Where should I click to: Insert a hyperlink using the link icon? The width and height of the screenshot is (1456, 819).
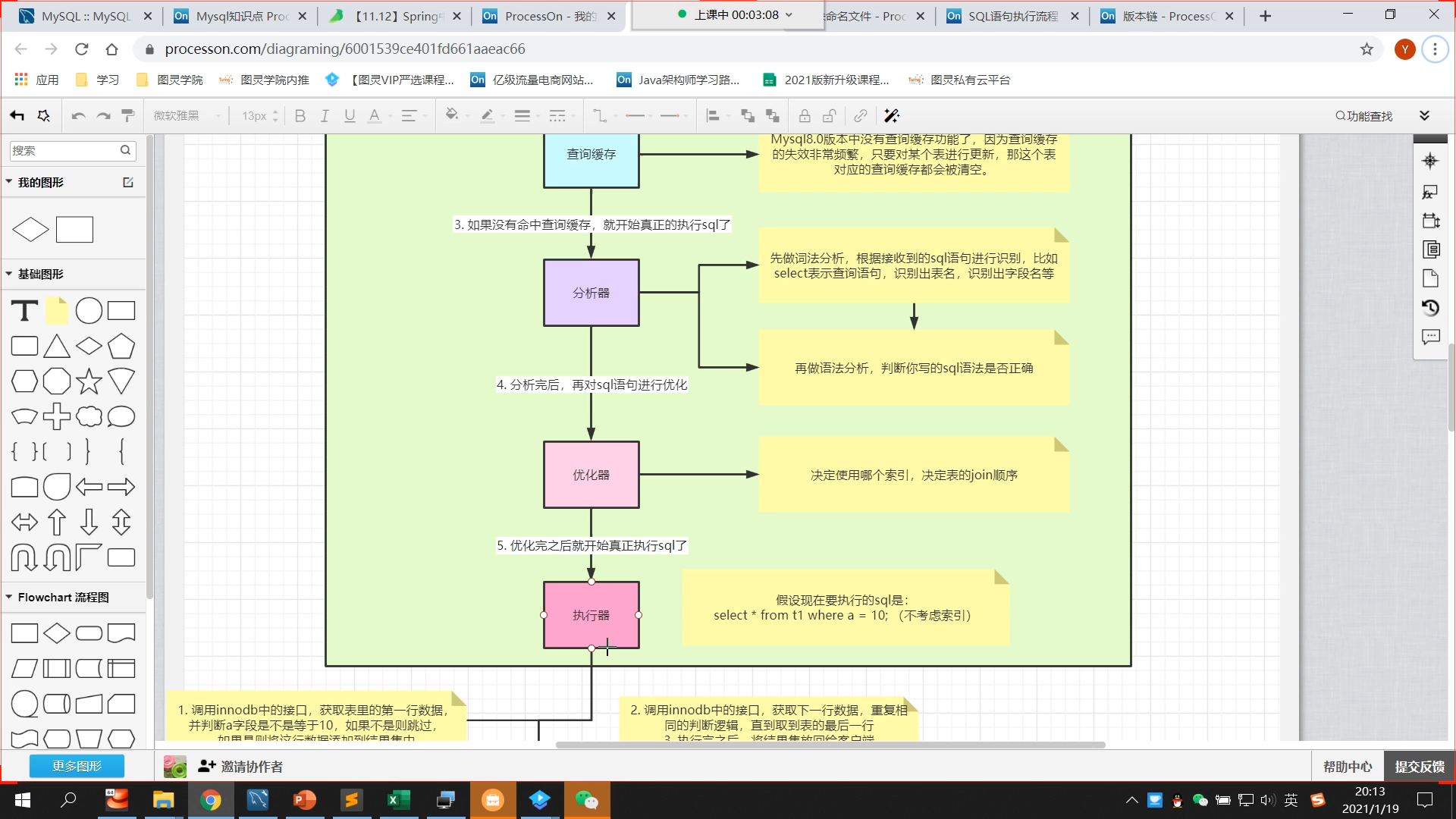point(860,115)
